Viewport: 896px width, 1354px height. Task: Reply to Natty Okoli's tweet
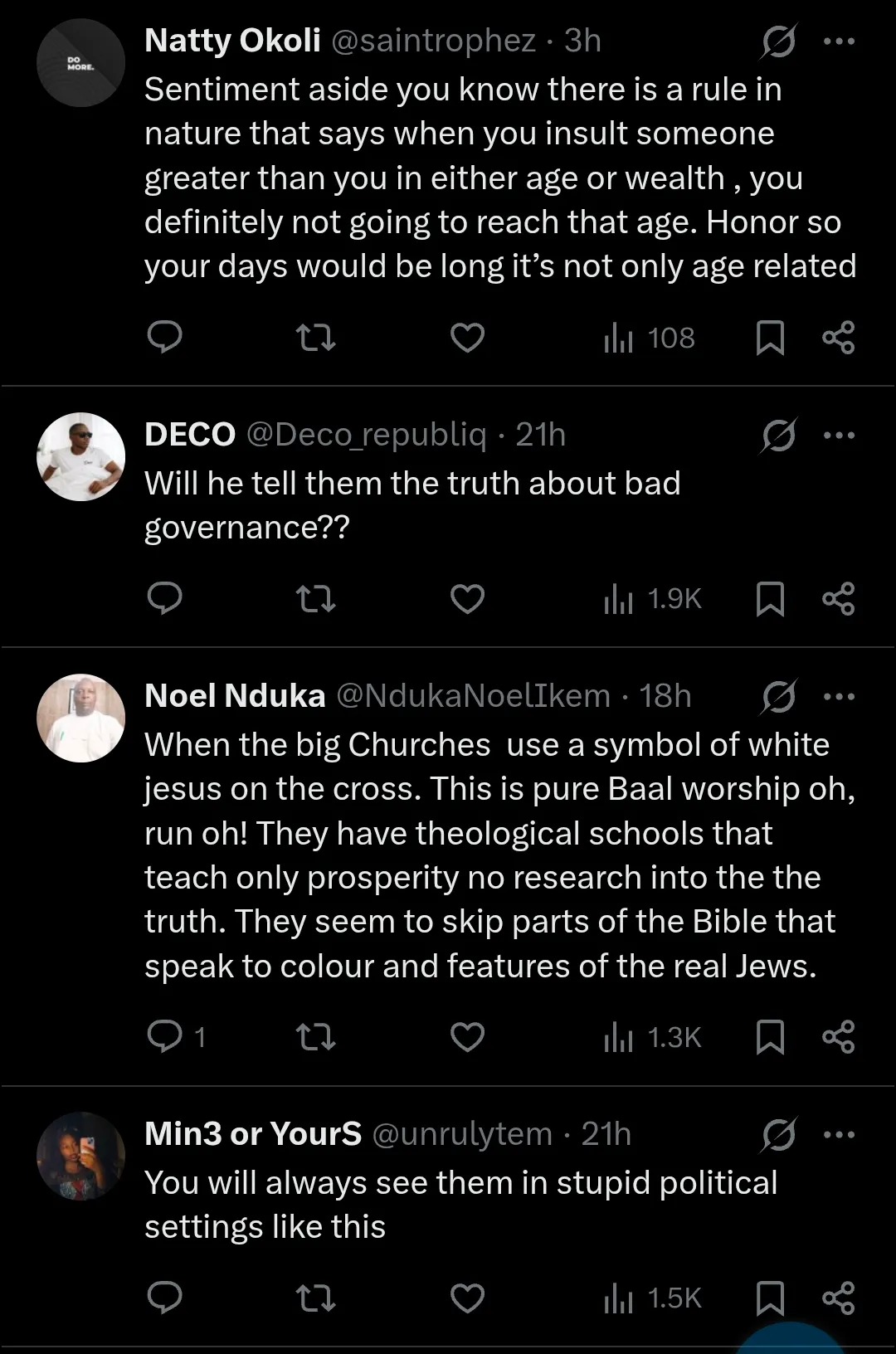tap(164, 338)
